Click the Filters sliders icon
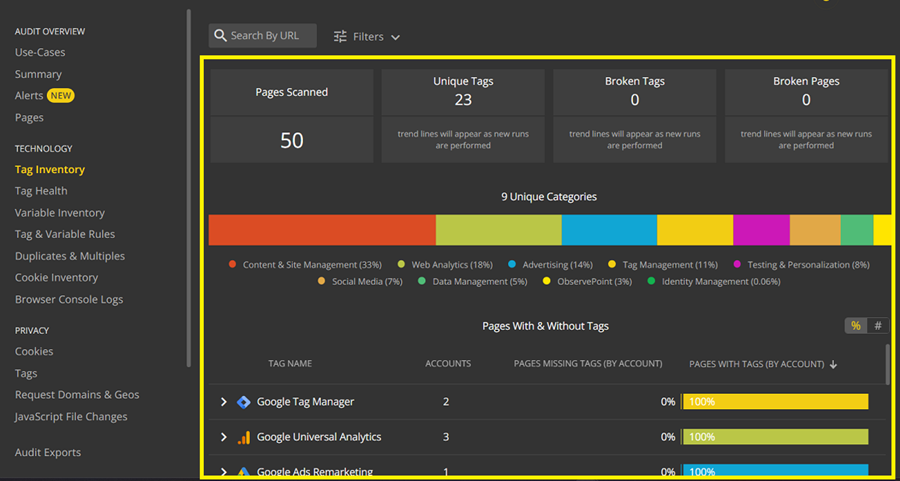900x481 pixels. click(x=340, y=36)
